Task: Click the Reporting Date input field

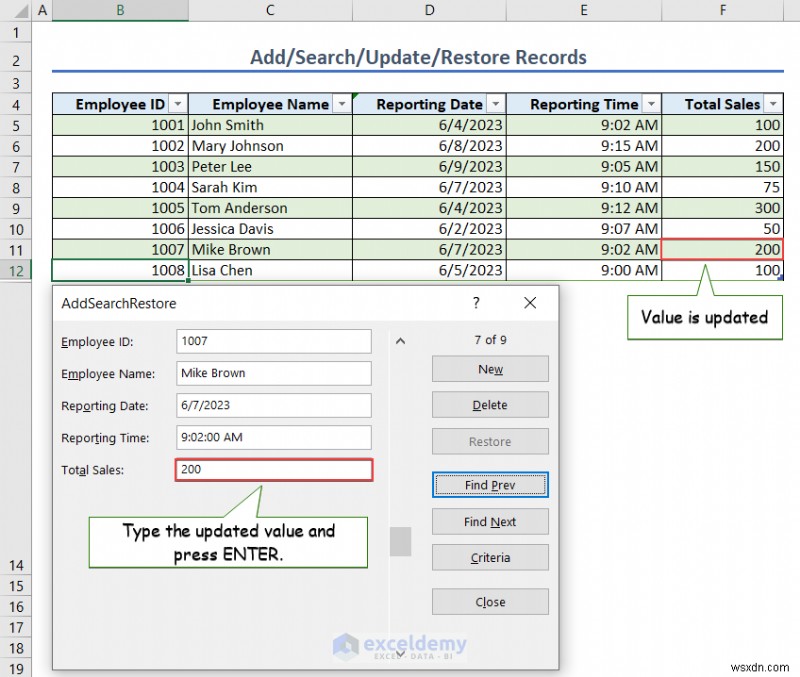Action: pos(274,406)
